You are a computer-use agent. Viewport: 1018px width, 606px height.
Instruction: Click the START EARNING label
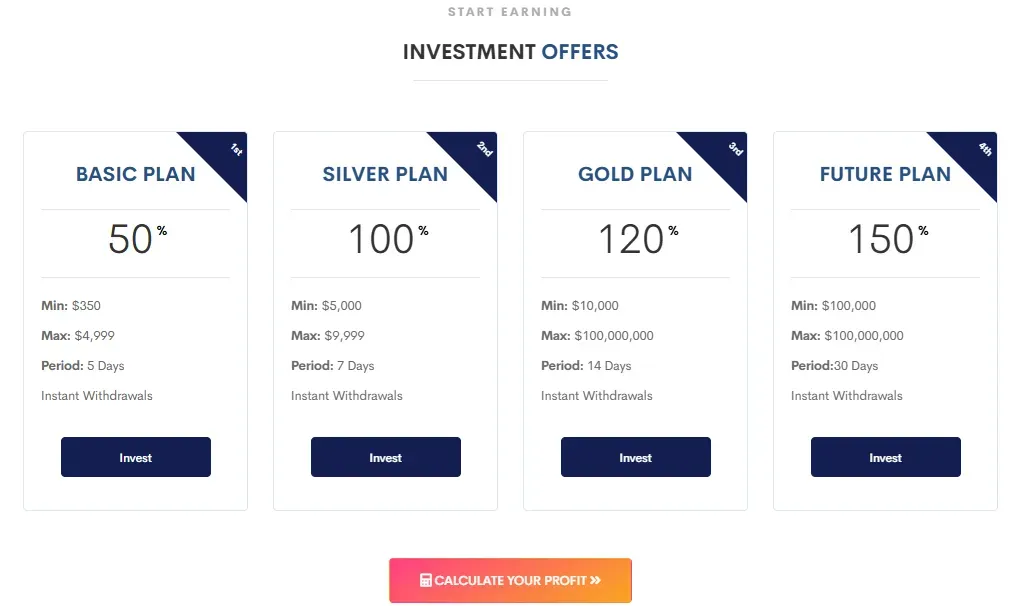click(x=510, y=11)
